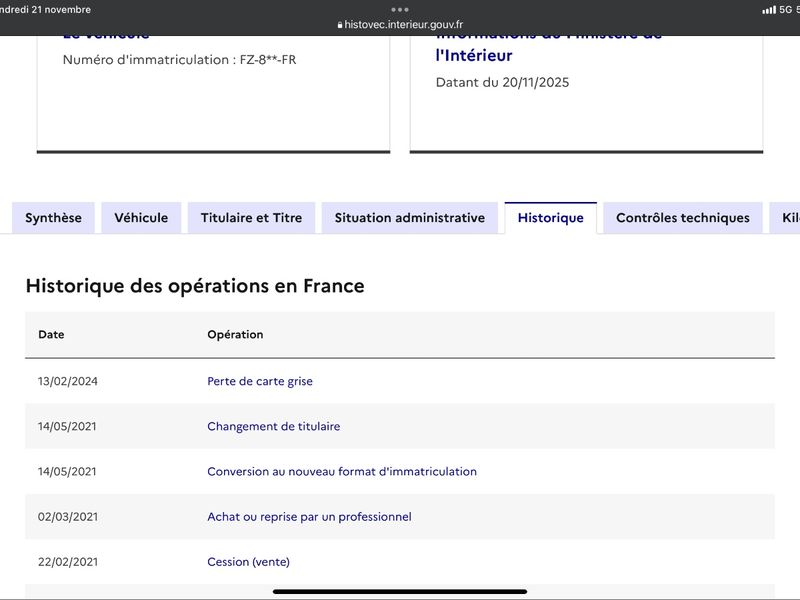Open Achat ou reprise par un professionnel
This screenshot has width=800, height=600.
309,517
